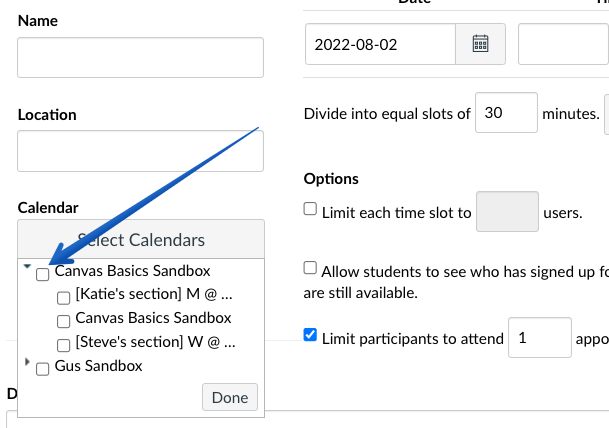Image resolution: width=609 pixels, height=428 pixels.
Task: Expand the Gus Sandbox tree arrow
Action: click(27, 362)
